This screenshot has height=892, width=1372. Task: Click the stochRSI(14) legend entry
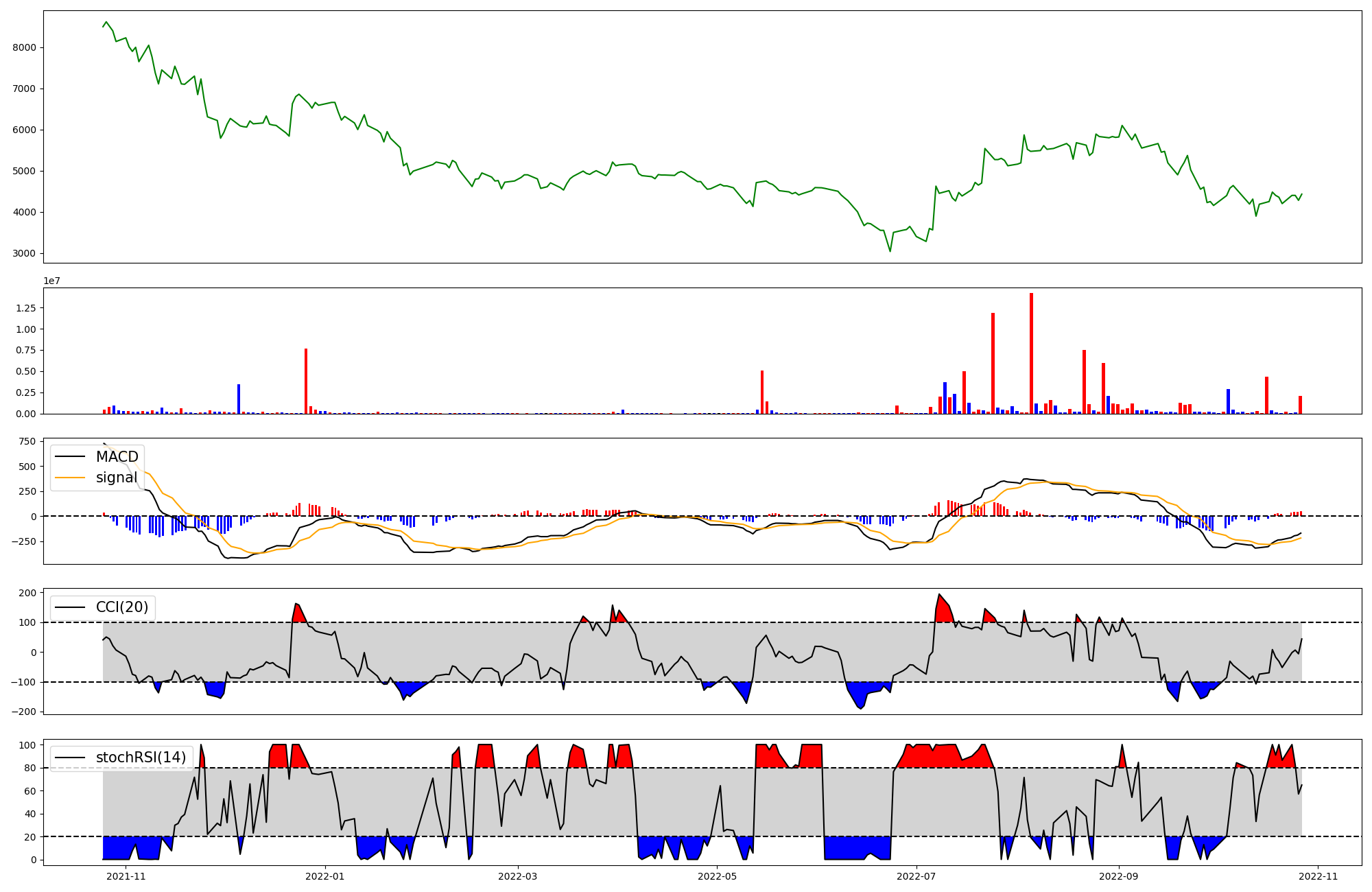141,758
